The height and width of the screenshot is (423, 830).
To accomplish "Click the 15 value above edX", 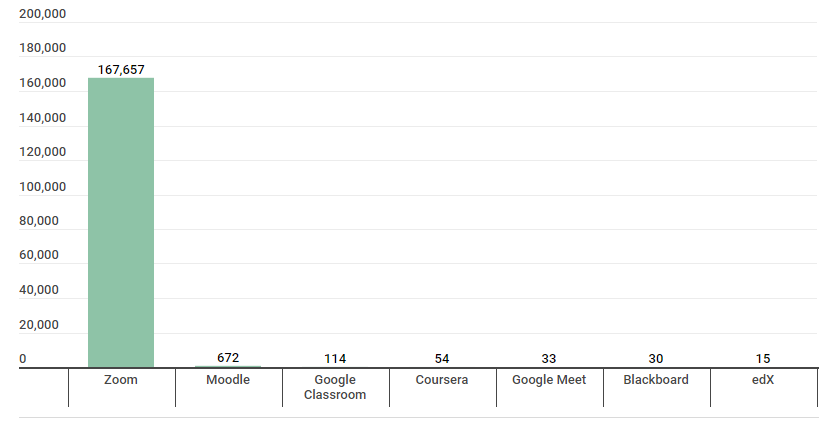I will coord(763,359).
